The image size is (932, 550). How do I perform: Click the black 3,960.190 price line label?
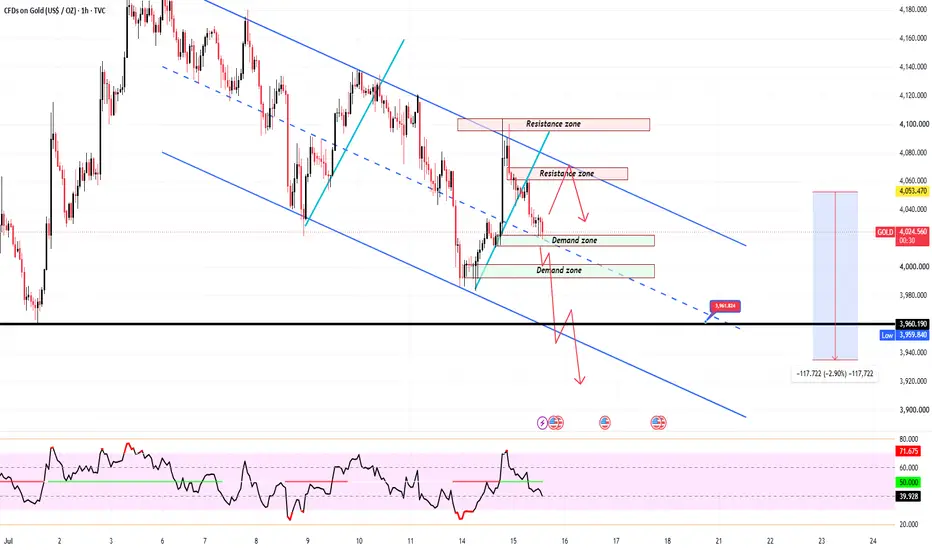click(x=912, y=324)
